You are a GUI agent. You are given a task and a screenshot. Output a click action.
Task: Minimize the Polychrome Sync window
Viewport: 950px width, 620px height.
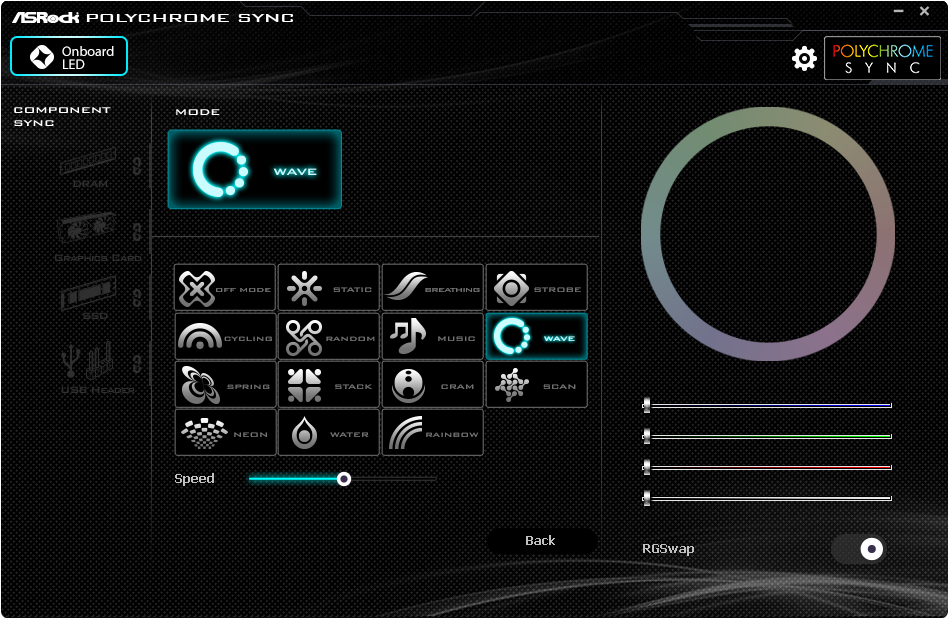pos(899,11)
